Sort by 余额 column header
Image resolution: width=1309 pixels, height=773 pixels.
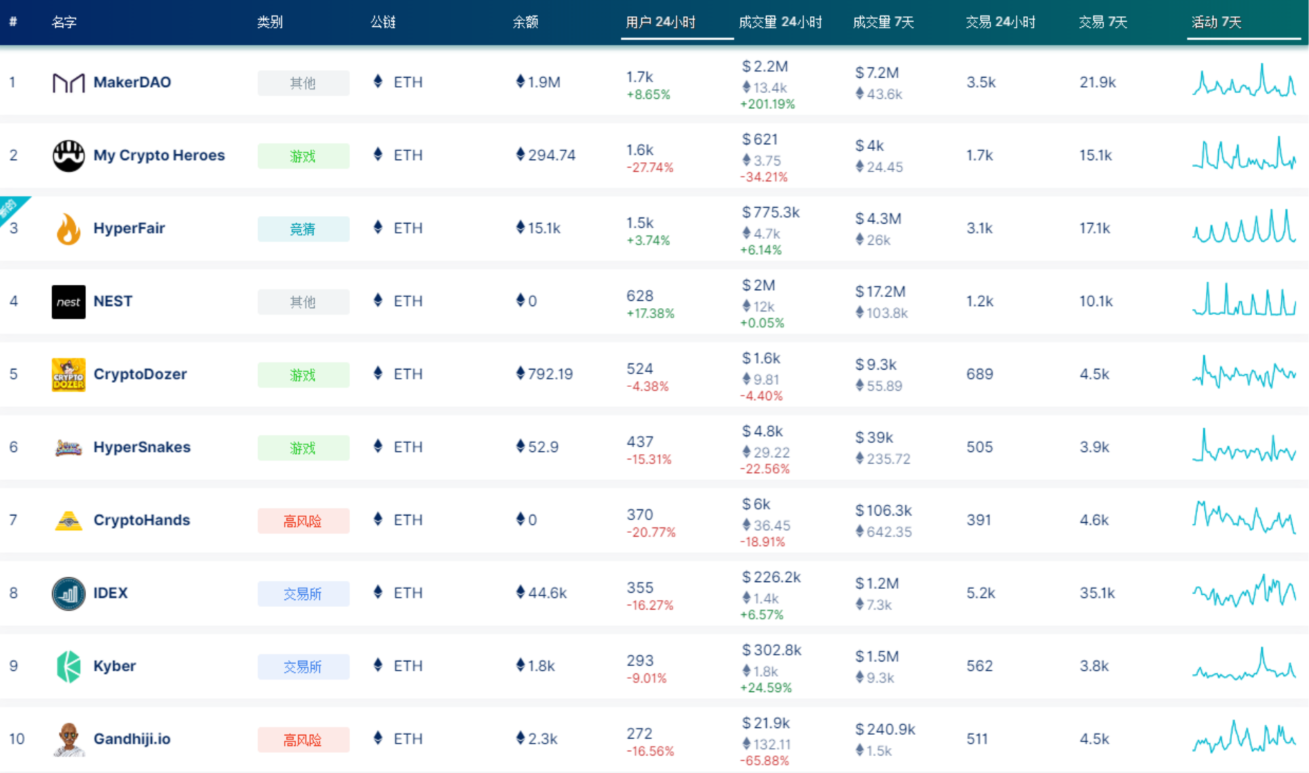click(526, 22)
